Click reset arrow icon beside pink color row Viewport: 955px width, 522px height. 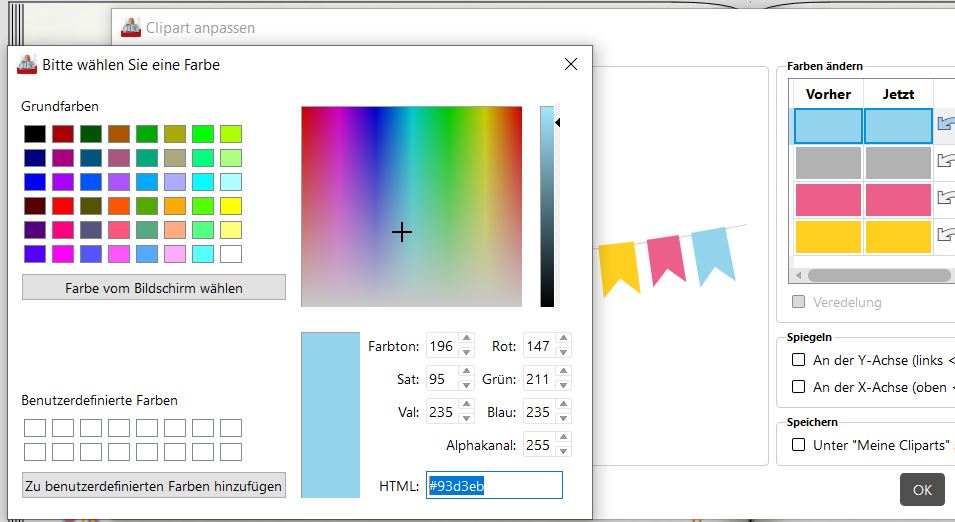(945, 198)
